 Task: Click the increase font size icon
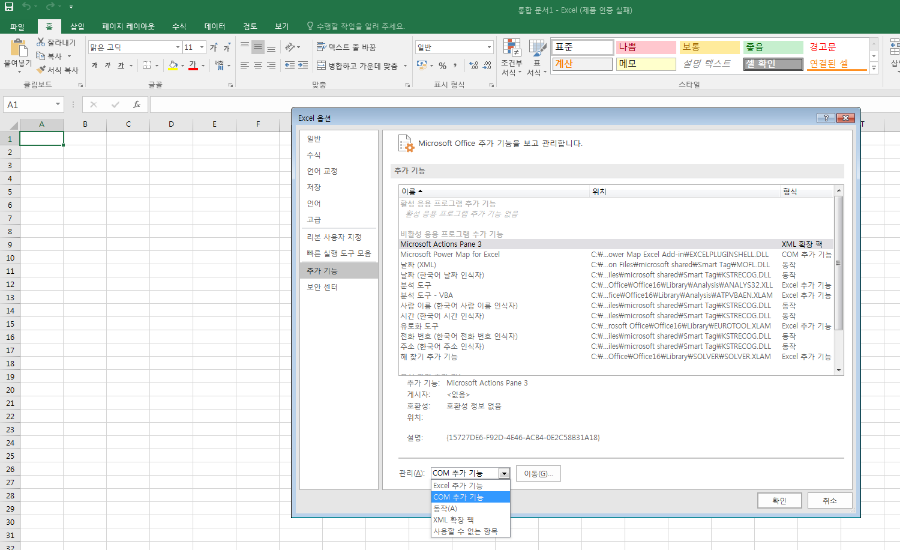point(214,47)
